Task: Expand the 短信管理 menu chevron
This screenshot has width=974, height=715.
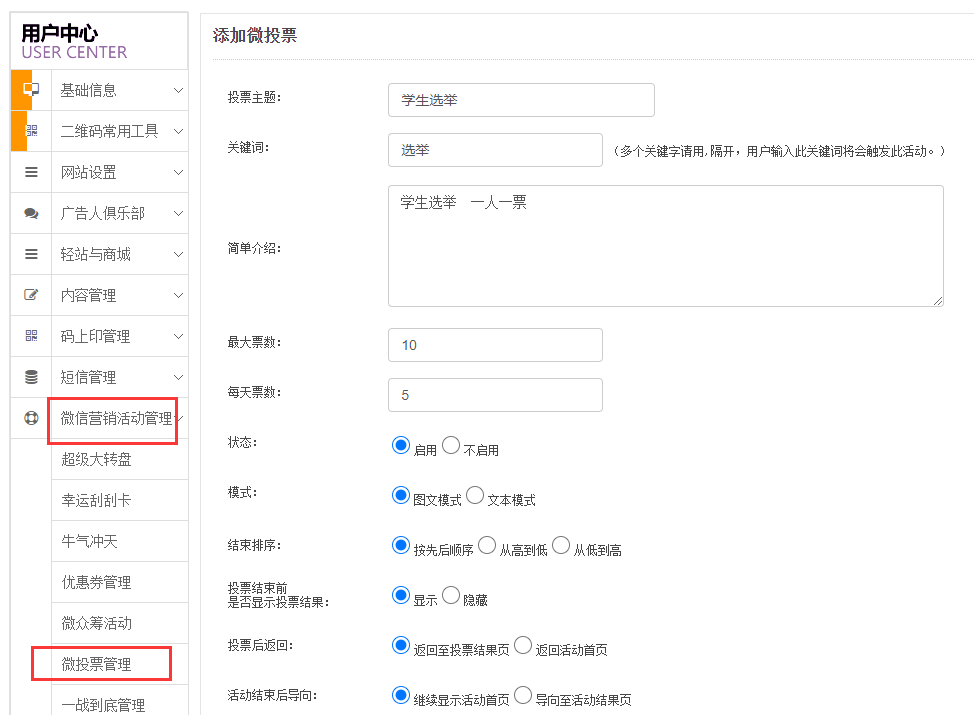Action: point(178,377)
